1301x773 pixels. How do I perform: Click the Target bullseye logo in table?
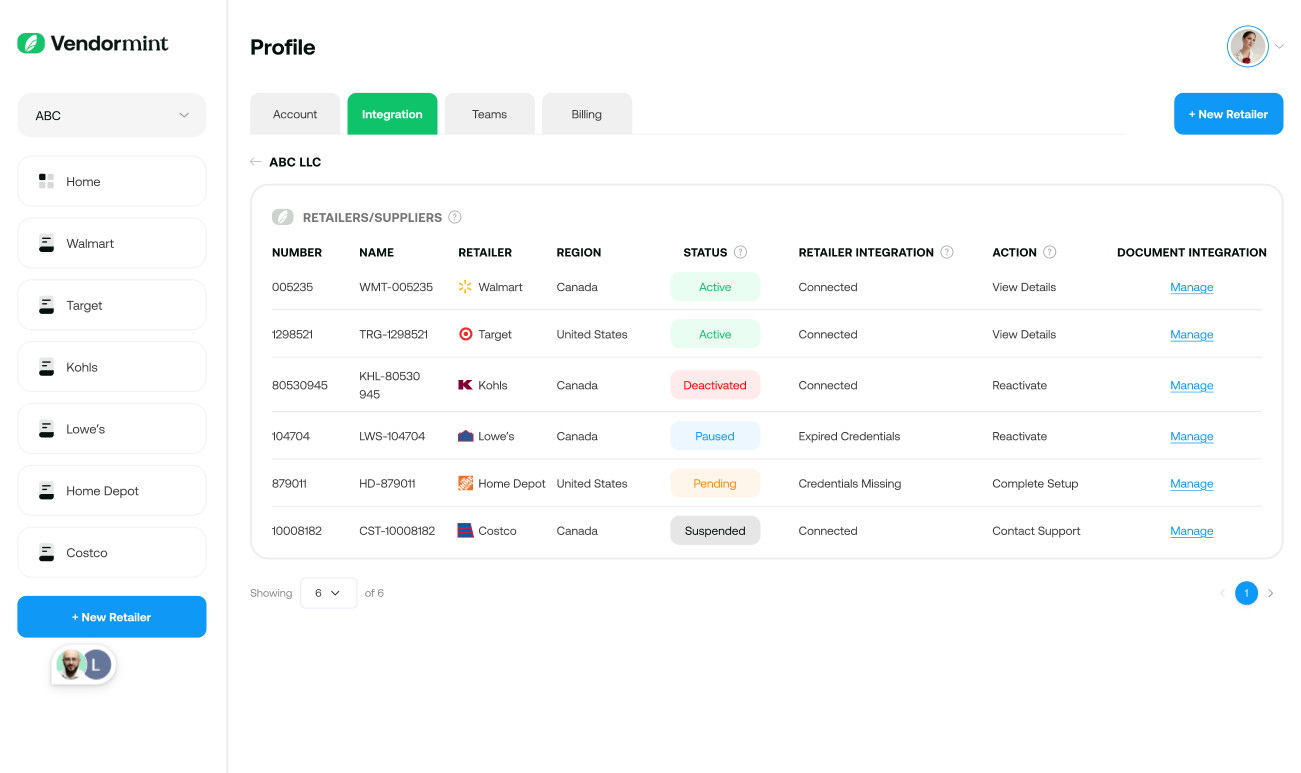tap(465, 334)
